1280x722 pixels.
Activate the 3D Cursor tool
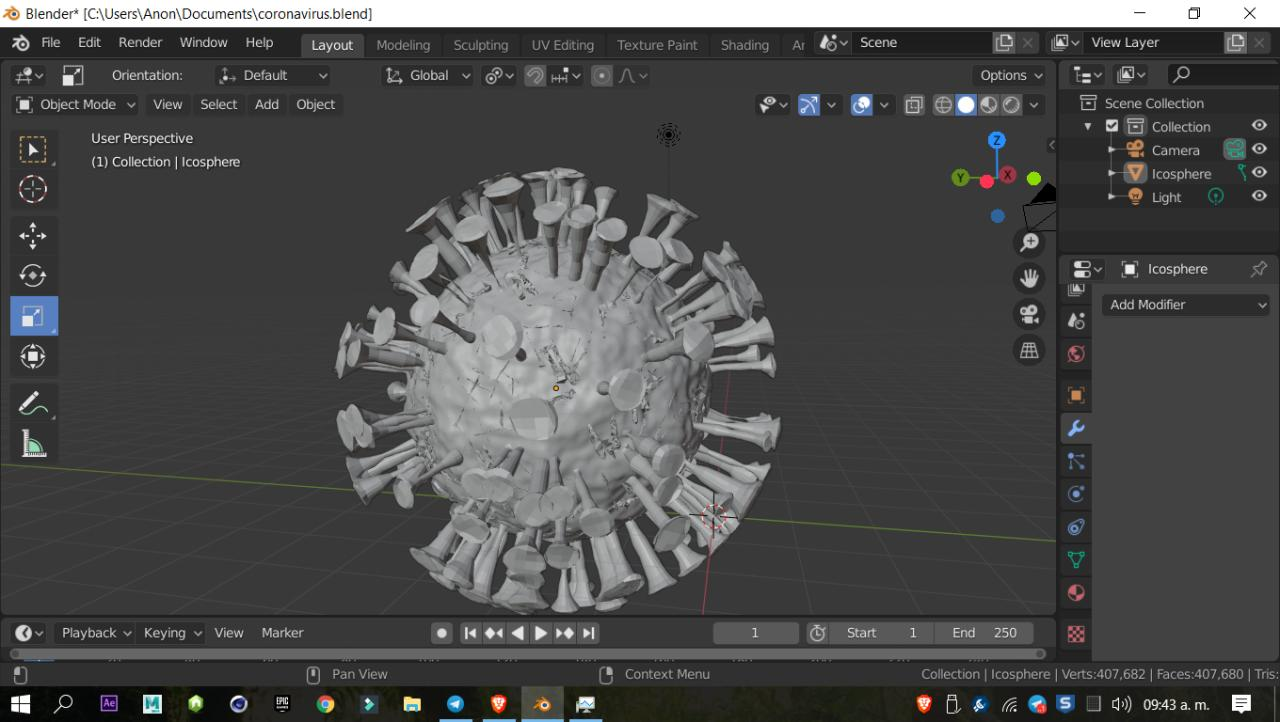point(33,189)
